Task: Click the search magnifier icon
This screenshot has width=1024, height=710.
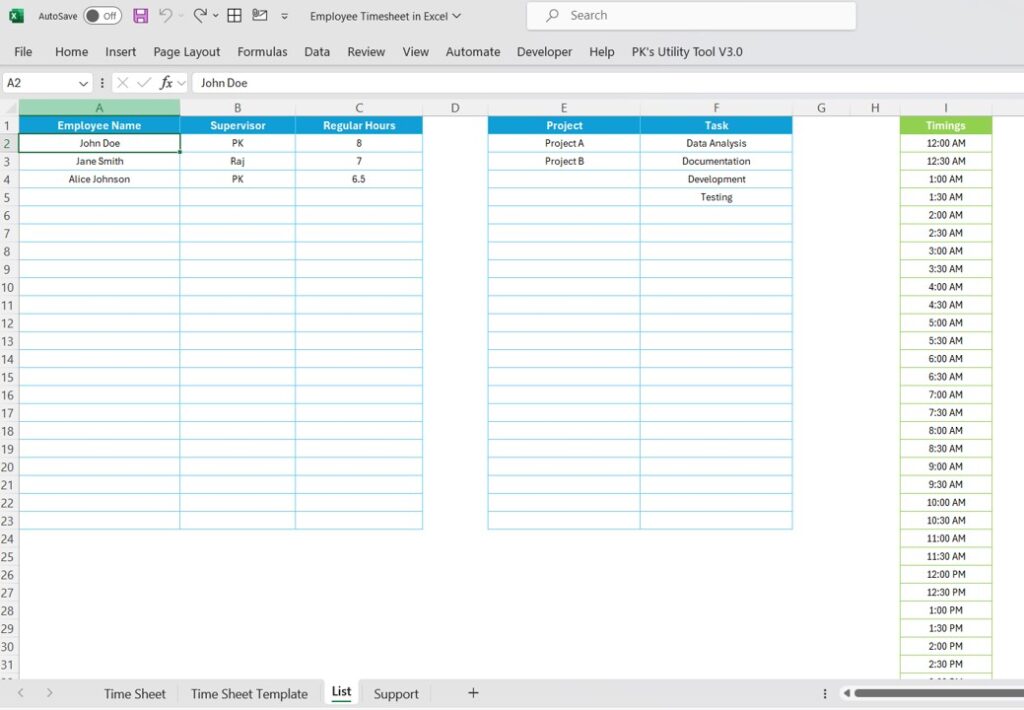Action: pyautogui.click(x=552, y=15)
